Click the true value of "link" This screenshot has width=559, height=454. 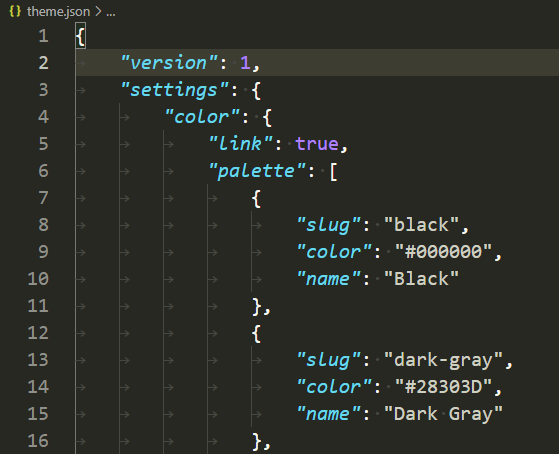click(x=317, y=144)
